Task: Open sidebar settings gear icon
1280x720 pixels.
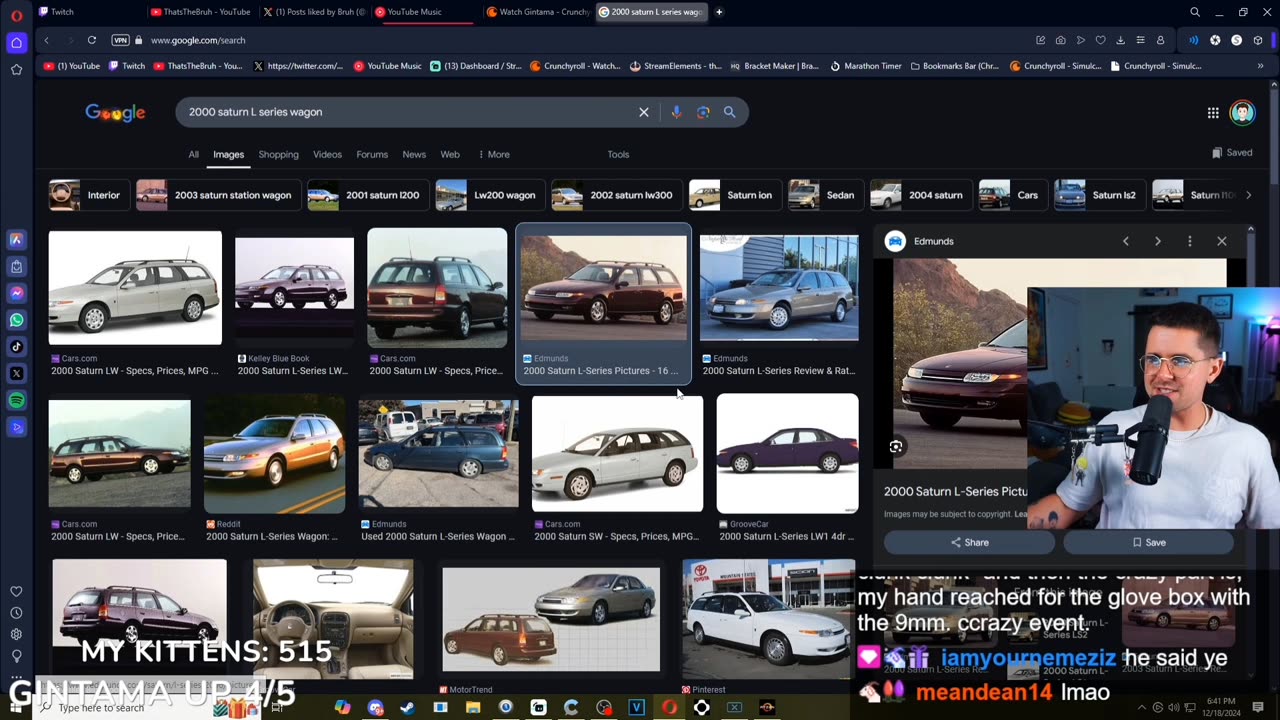Action: pyautogui.click(x=16, y=634)
